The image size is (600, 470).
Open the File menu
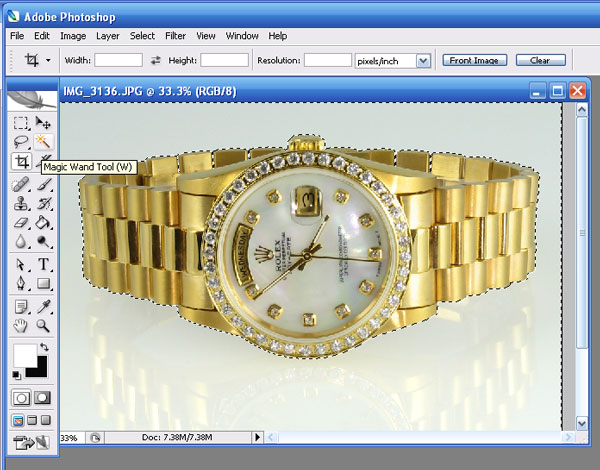tap(17, 36)
